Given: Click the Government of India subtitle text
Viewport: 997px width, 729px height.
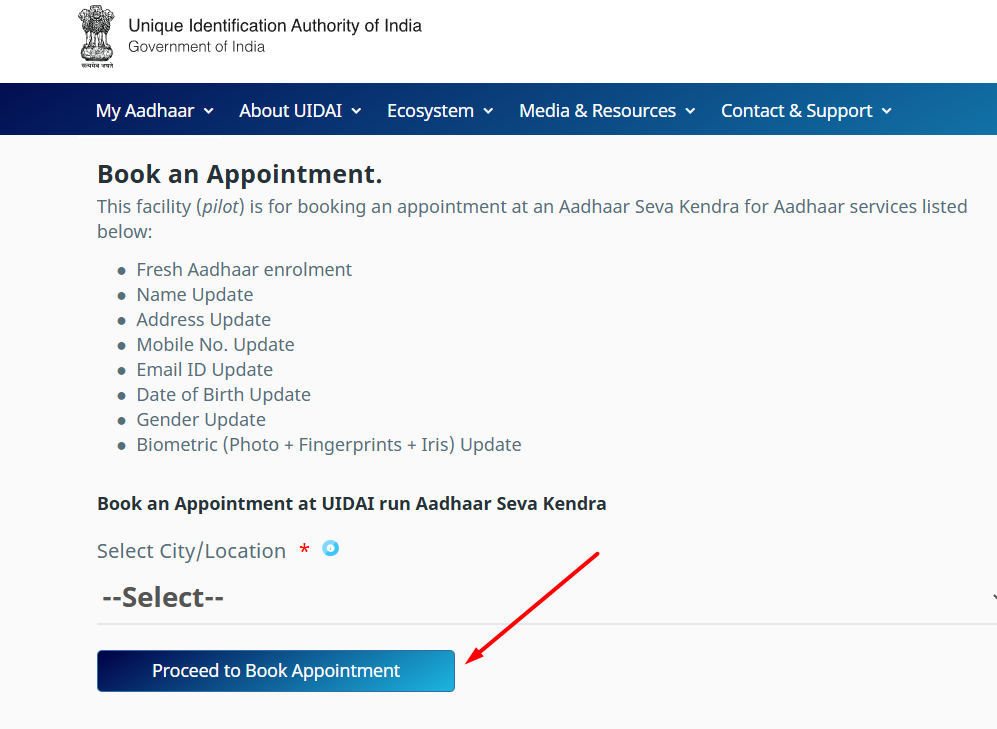Looking at the screenshot, I should (196, 47).
